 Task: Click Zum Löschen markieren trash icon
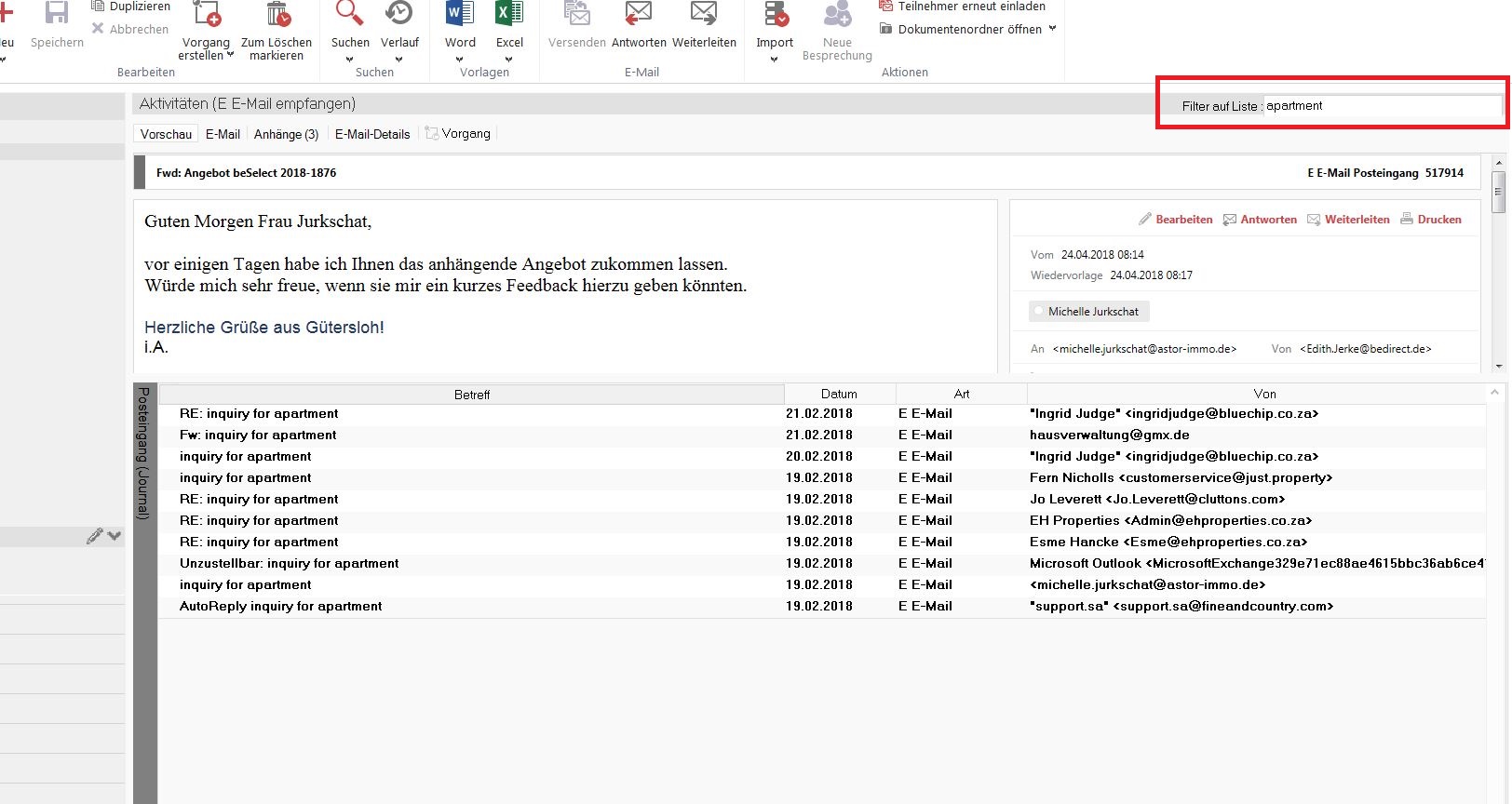point(277,15)
